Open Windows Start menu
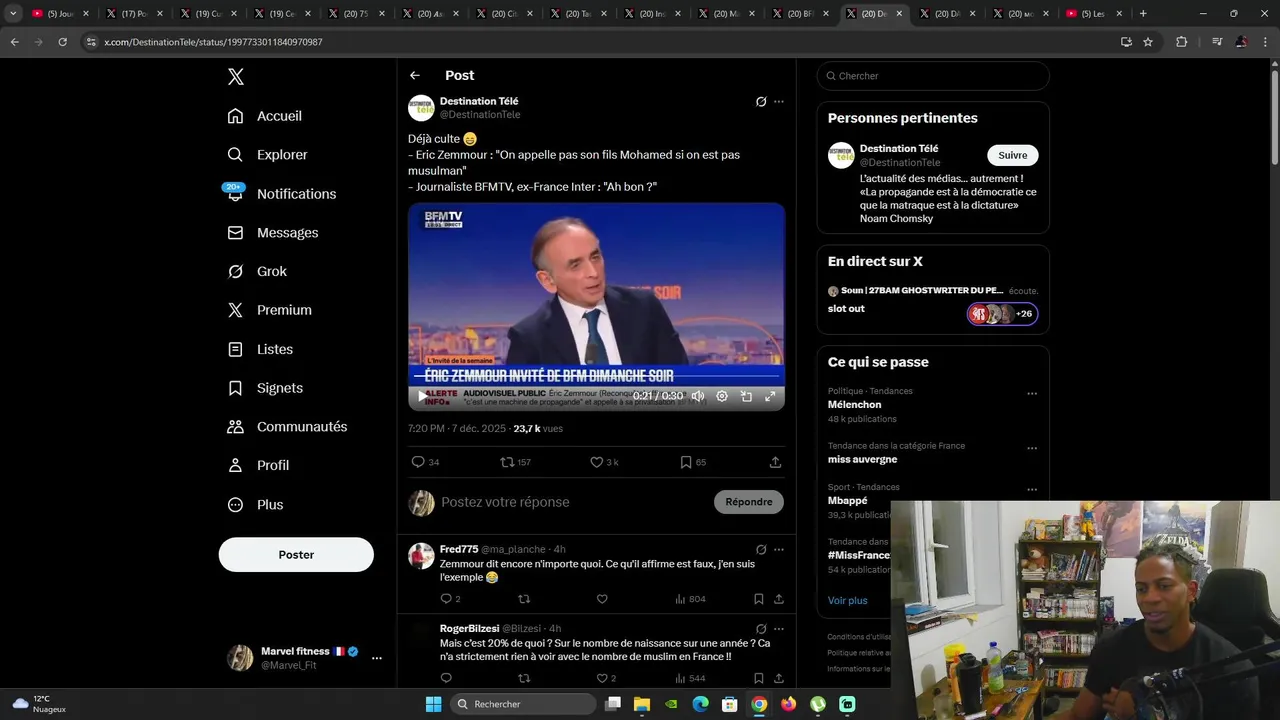1280x720 pixels. (433, 704)
